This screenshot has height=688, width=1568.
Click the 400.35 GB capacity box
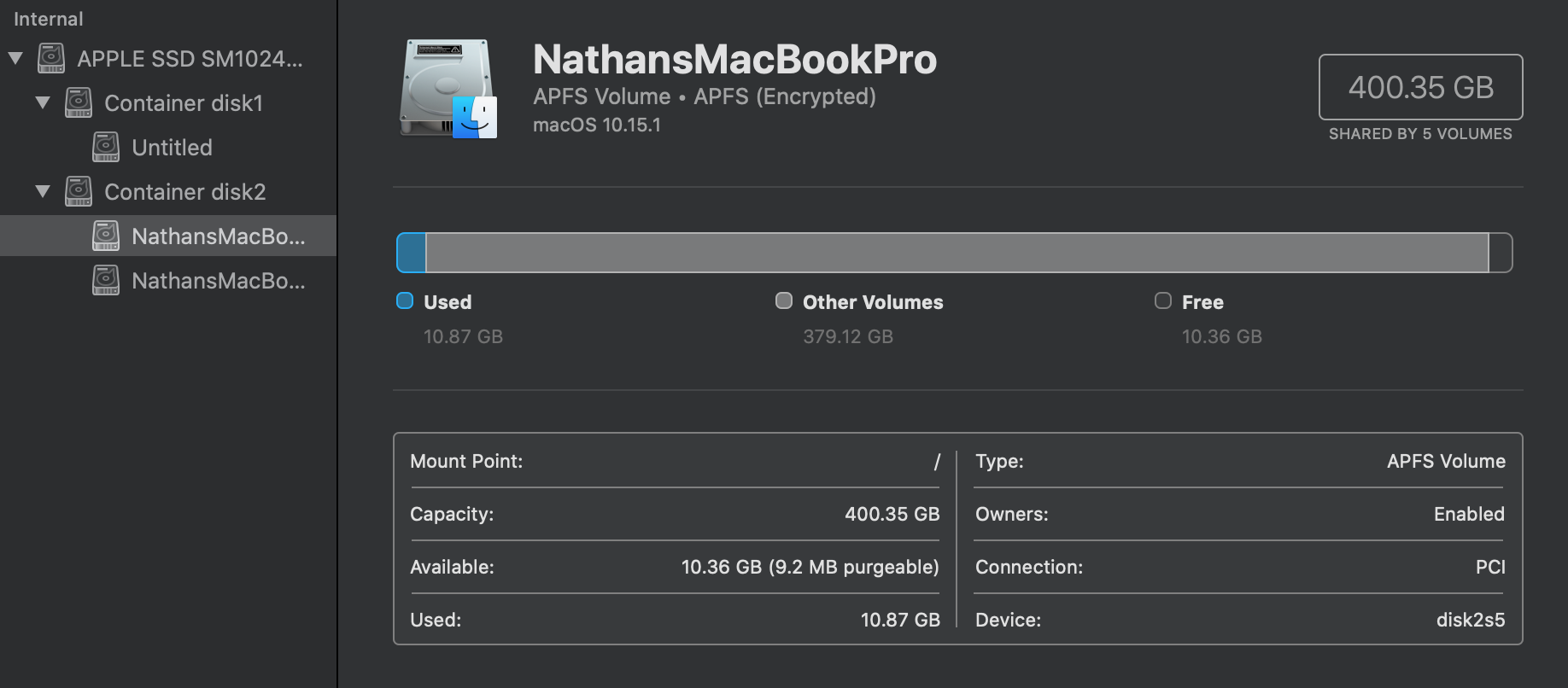(x=1420, y=87)
